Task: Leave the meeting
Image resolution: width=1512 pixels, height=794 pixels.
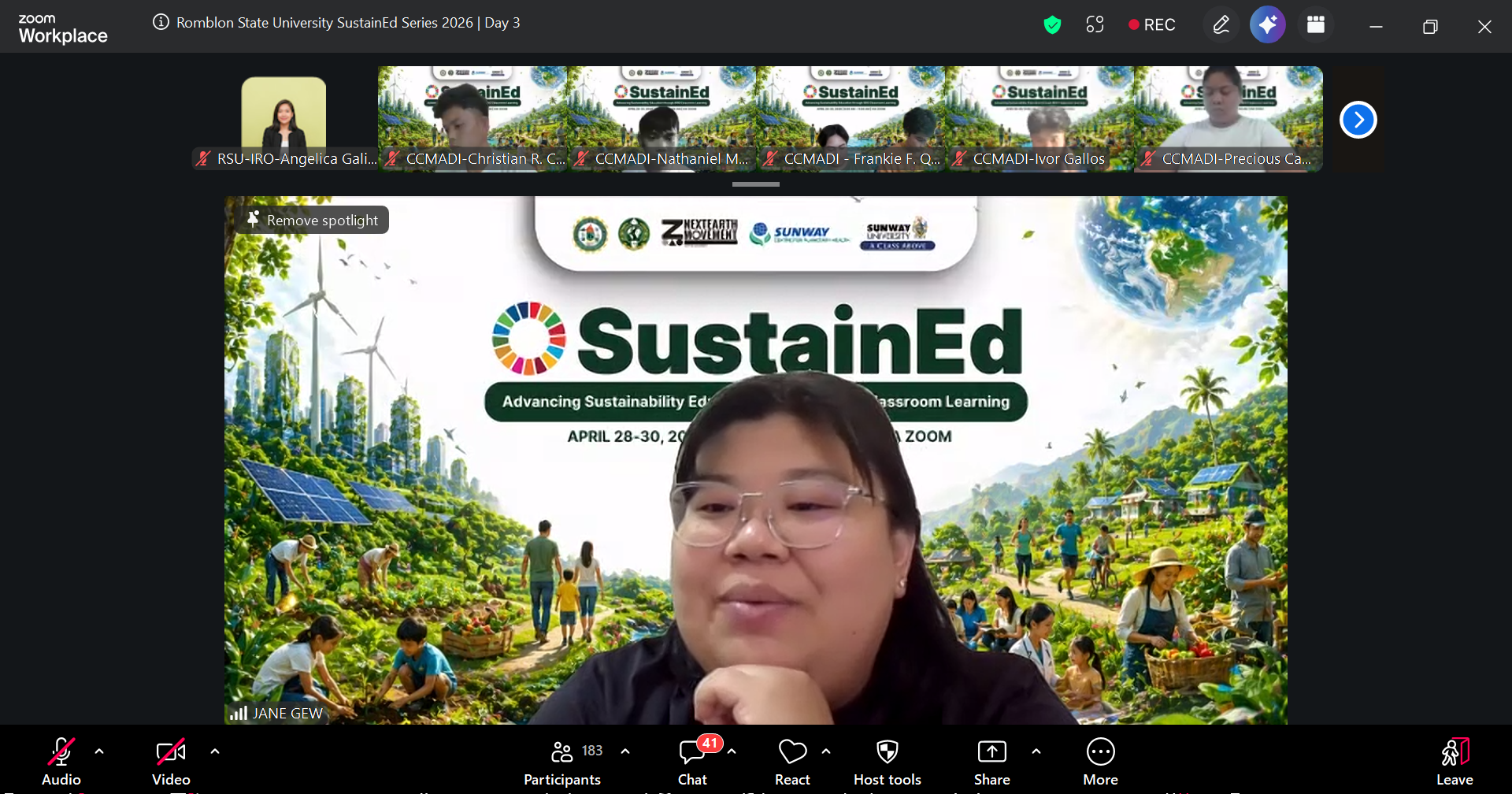Action: (1454, 761)
